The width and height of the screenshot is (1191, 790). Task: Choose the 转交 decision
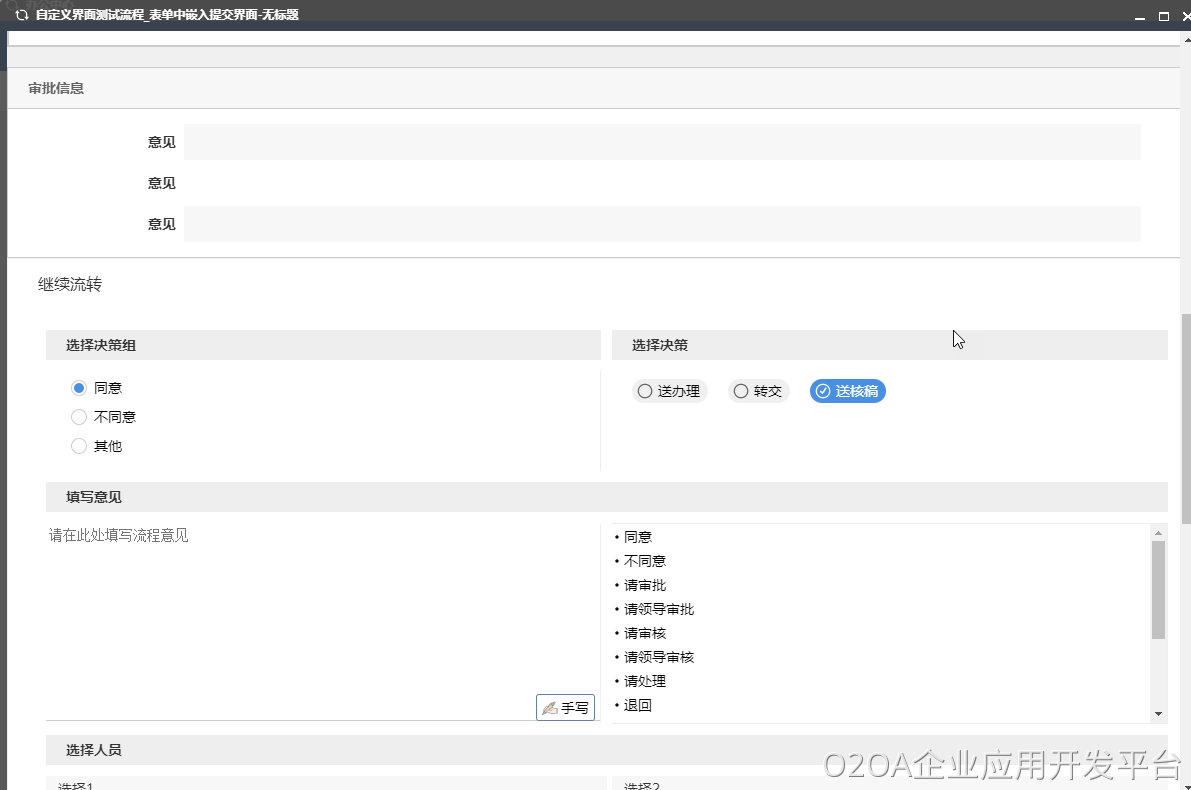point(758,391)
